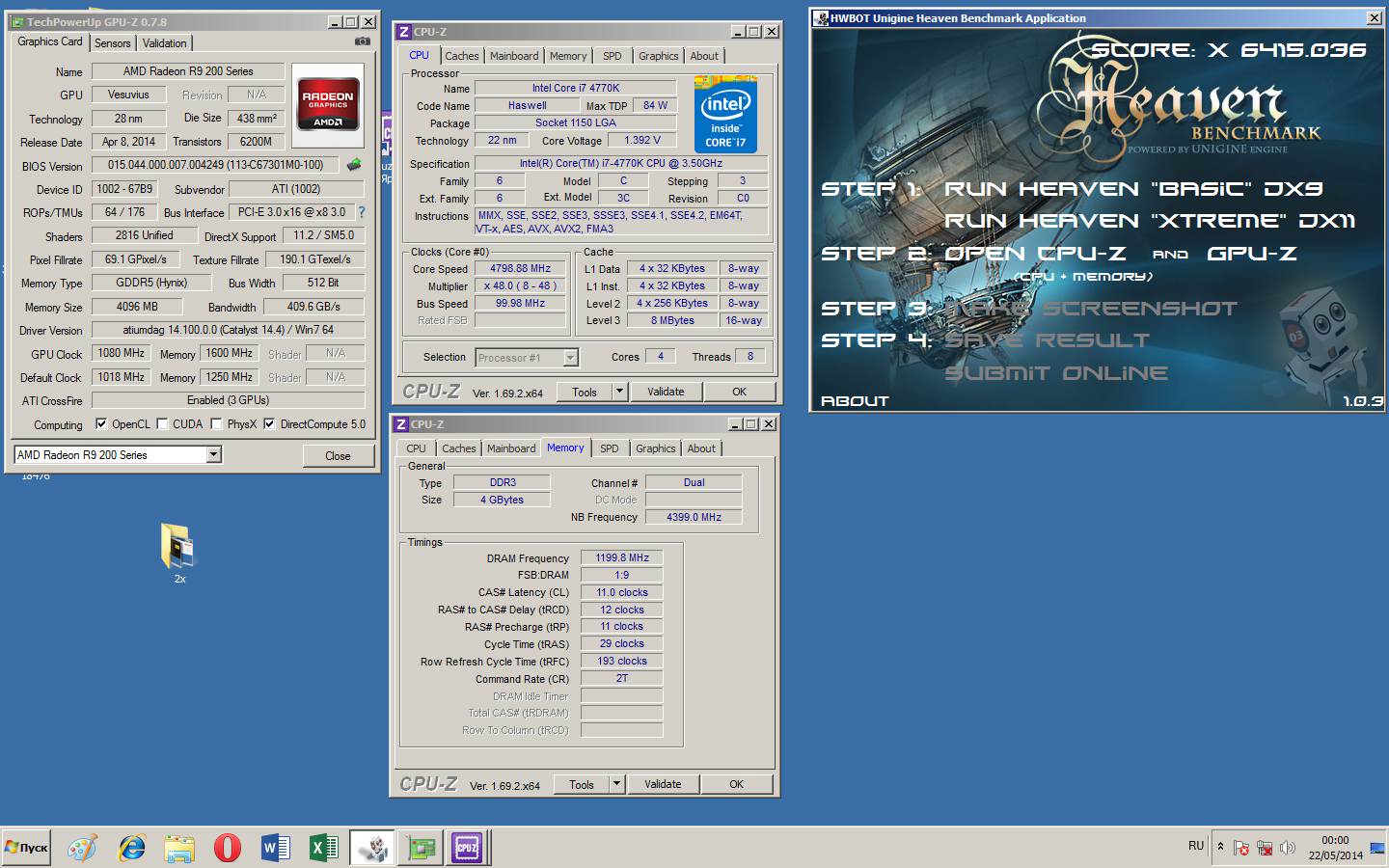The image size is (1389, 868).
Task: Click the network tray icon
Action: 1265,848
